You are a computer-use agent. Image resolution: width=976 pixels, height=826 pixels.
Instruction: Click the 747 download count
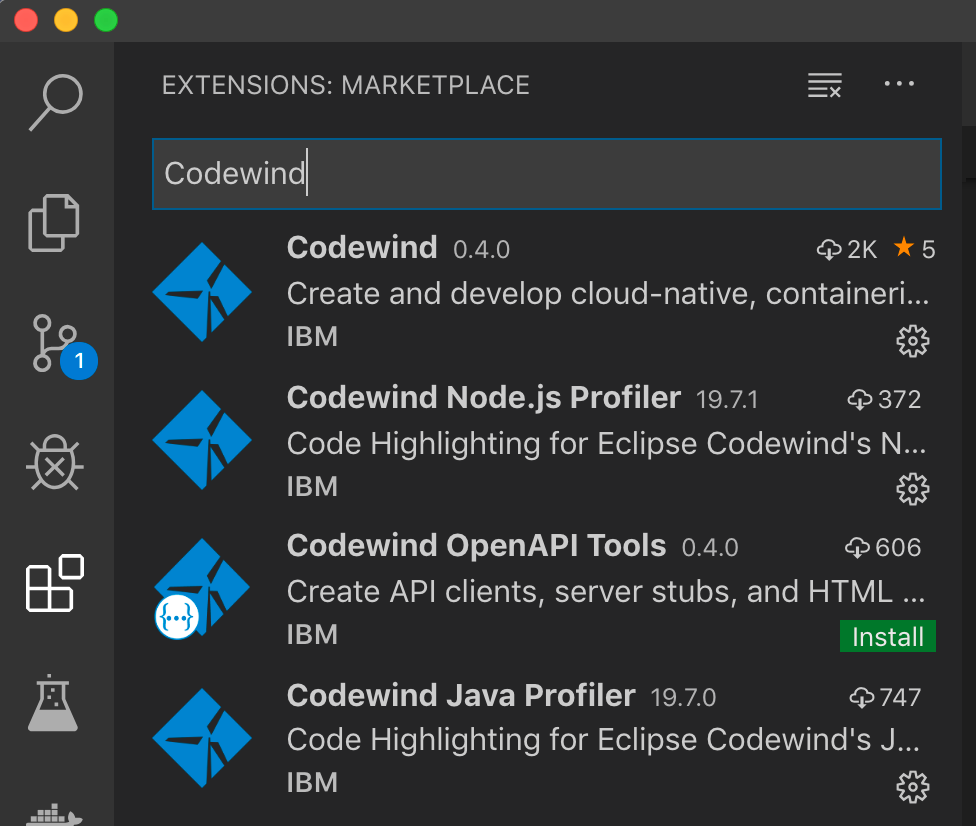(x=885, y=697)
